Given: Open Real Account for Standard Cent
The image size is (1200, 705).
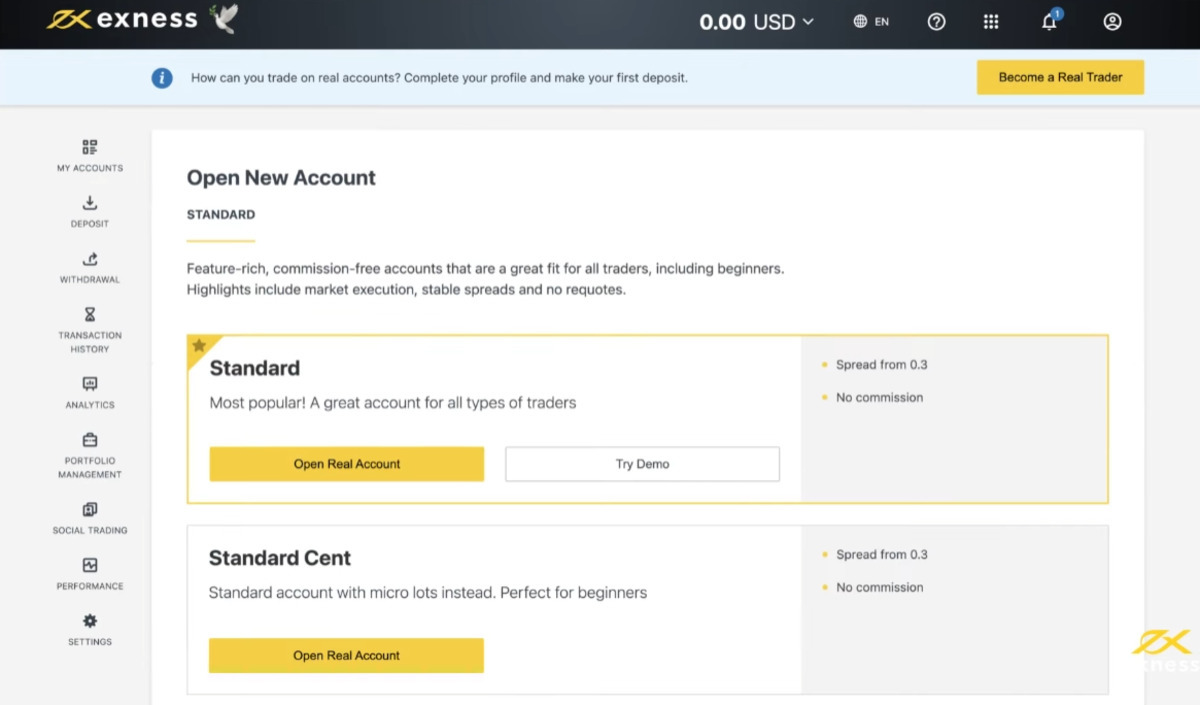Looking at the screenshot, I should coord(346,655).
